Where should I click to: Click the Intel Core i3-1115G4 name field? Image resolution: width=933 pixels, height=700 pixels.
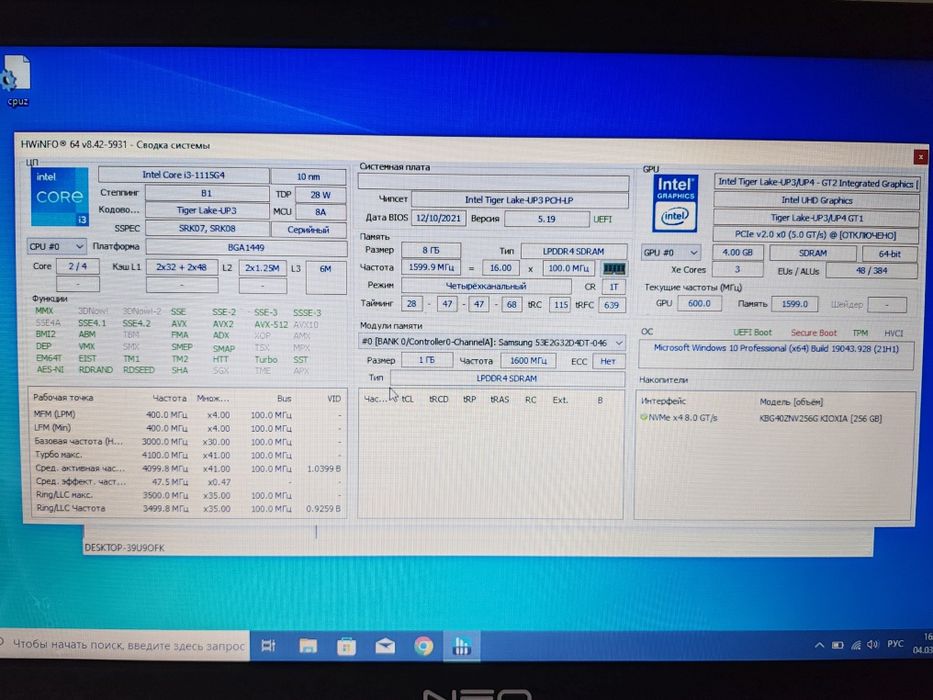click(x=183, y=175)
